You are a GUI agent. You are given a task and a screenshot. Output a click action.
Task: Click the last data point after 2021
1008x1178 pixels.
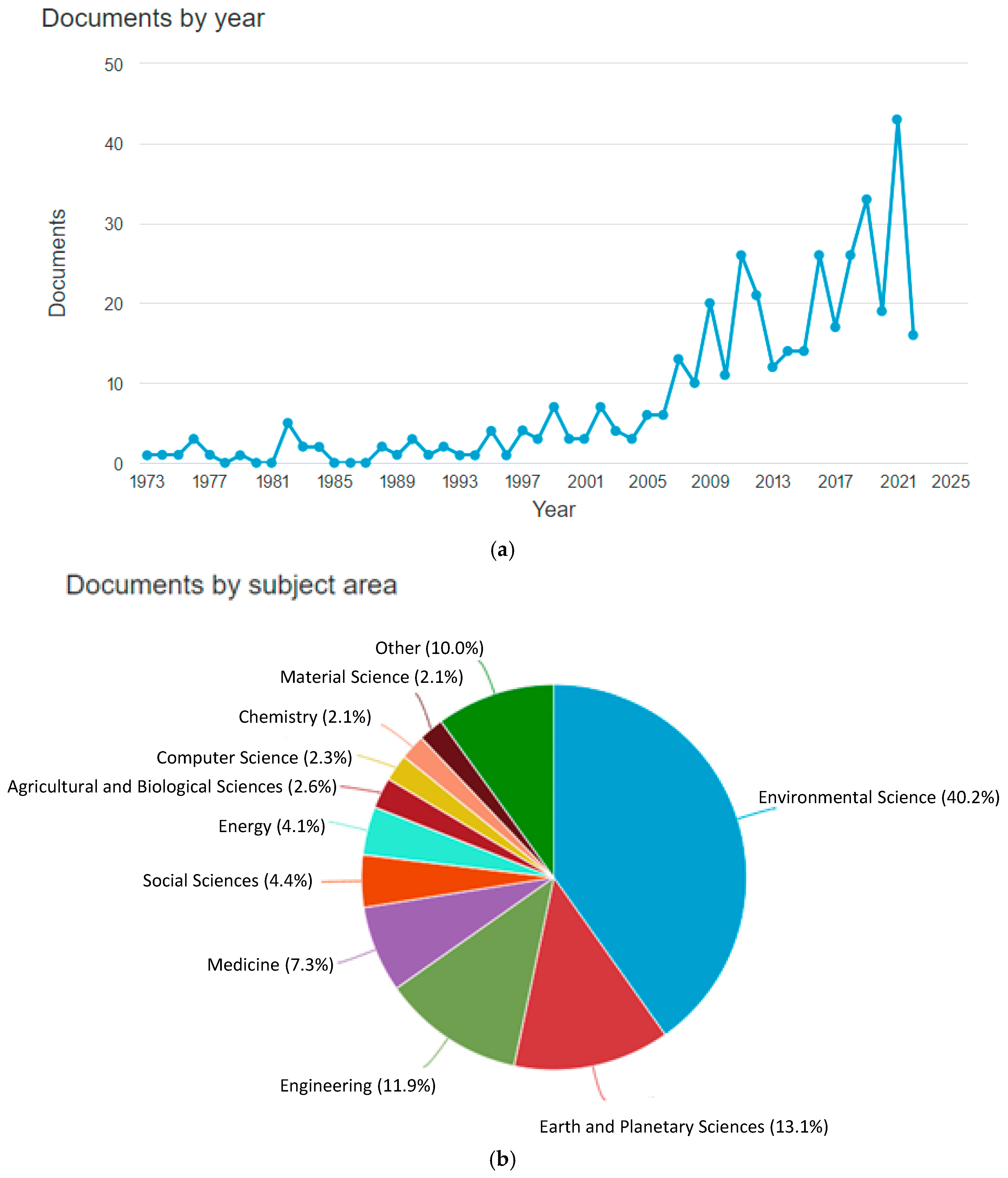pos(913,335)
